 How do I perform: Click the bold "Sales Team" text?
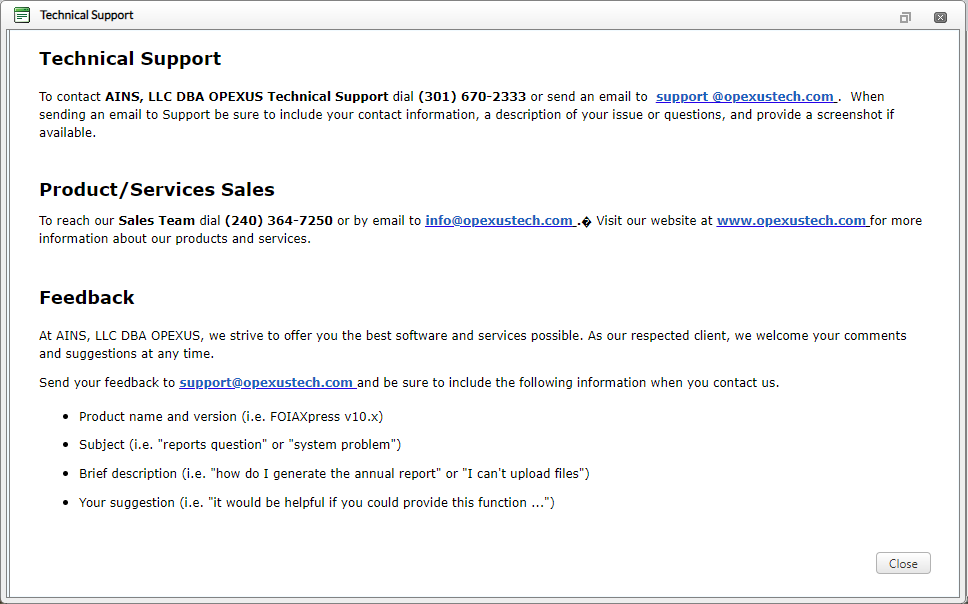pyautogui.click(x=157, y=220)
